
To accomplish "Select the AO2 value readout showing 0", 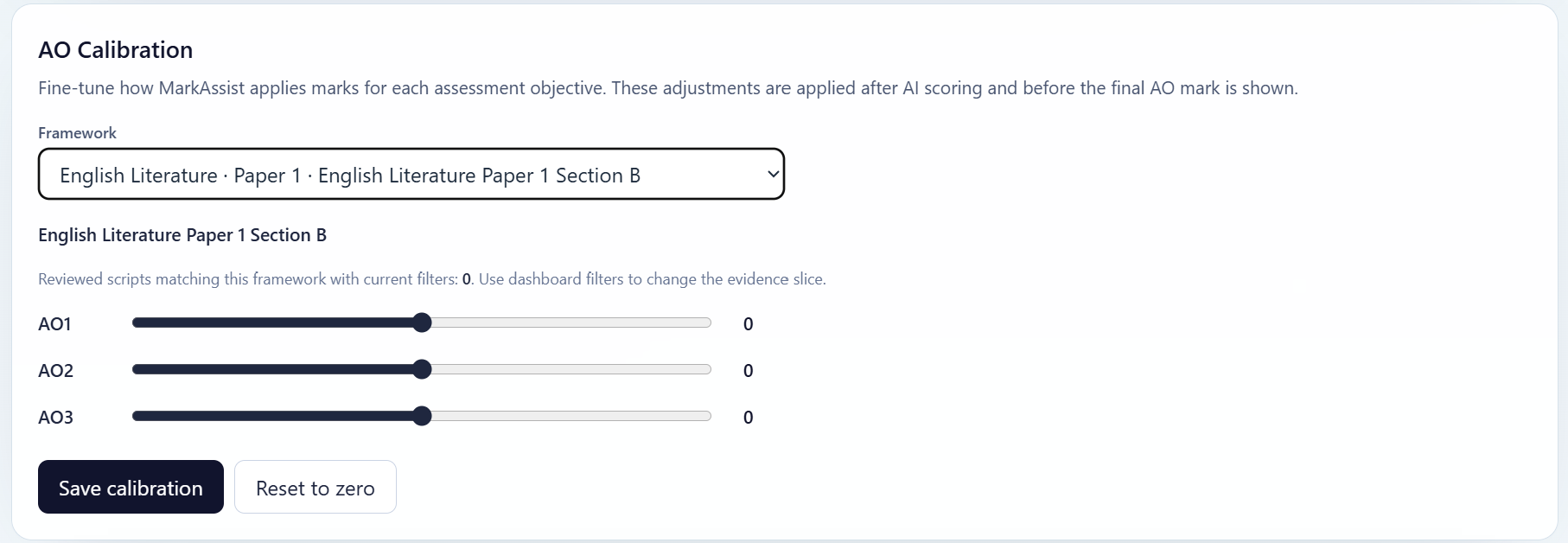I will (748, 370).
